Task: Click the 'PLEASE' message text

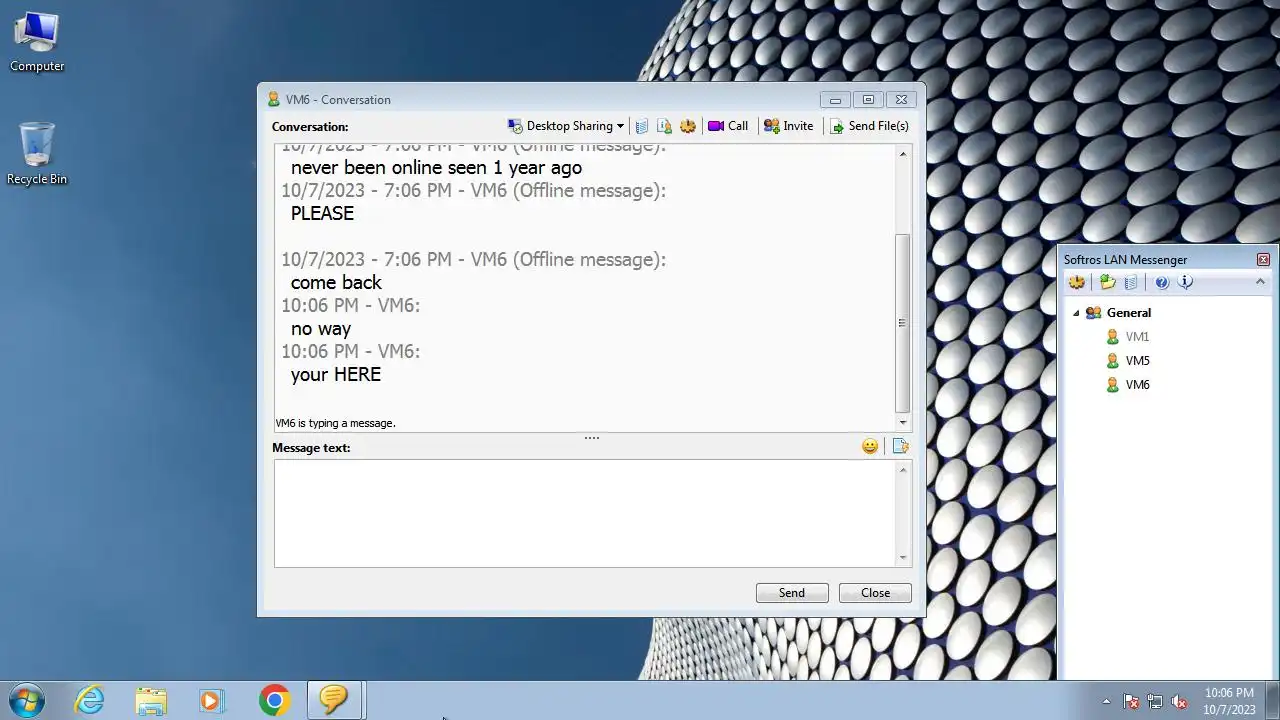Action: point(322,213)
